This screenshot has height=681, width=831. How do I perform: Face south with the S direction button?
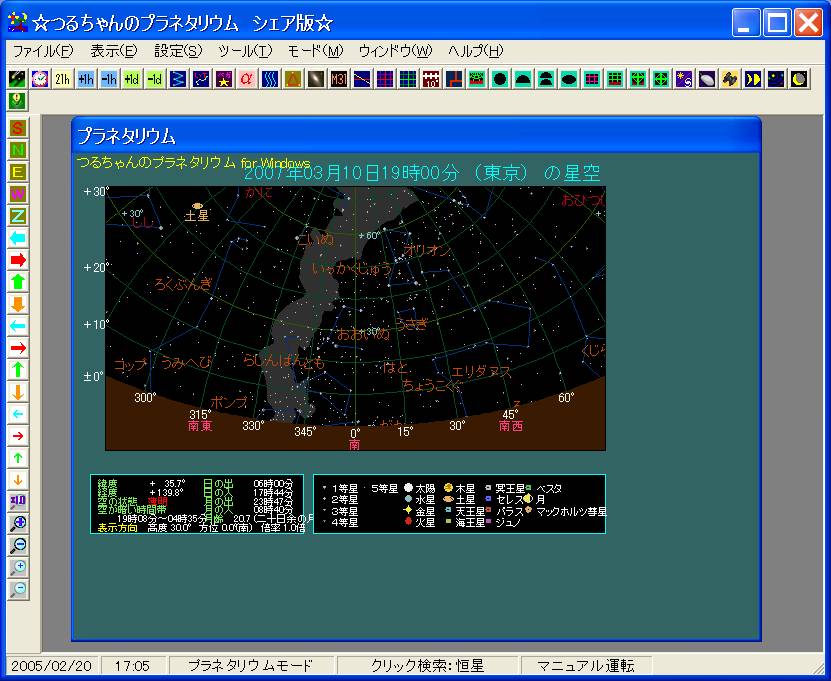pyautogui.click(x=18, y=128)
